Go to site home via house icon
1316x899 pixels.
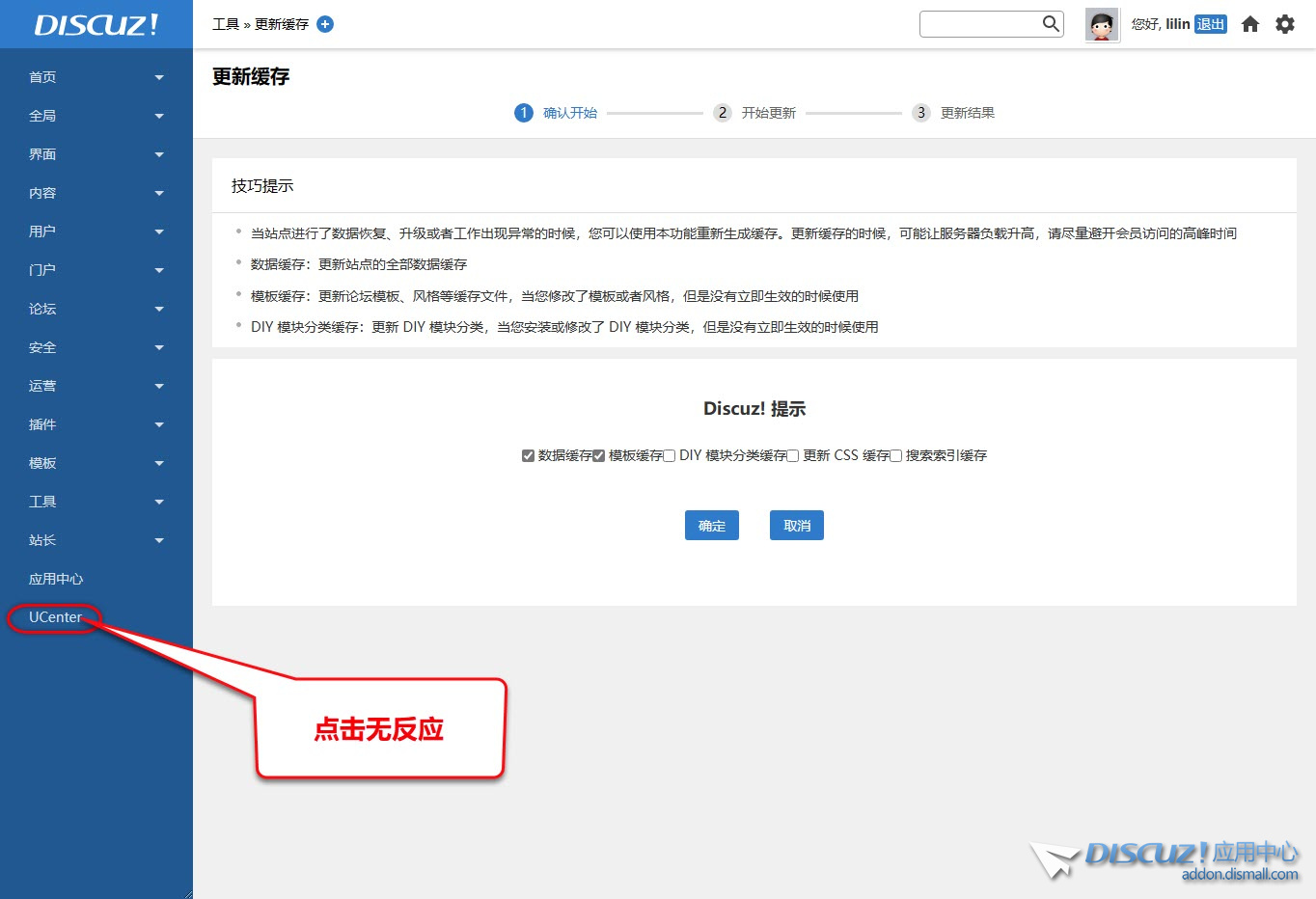click(1250, 24)
